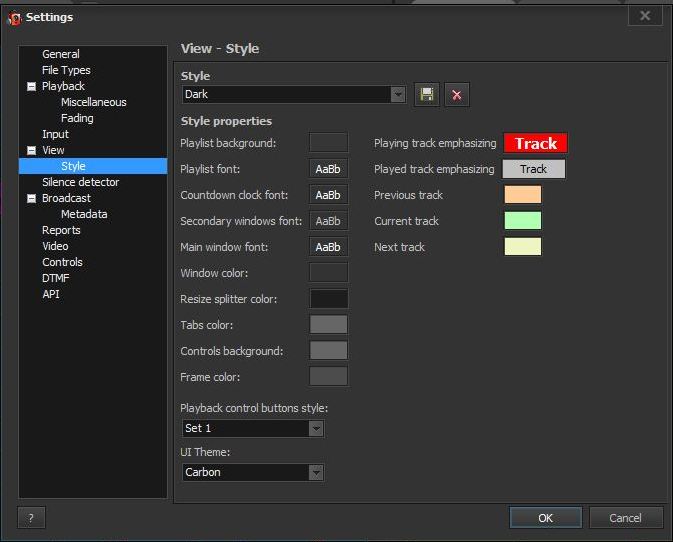Open Fading settings page
This screenshot has width=673, height=542.
(x=77, y=118)
